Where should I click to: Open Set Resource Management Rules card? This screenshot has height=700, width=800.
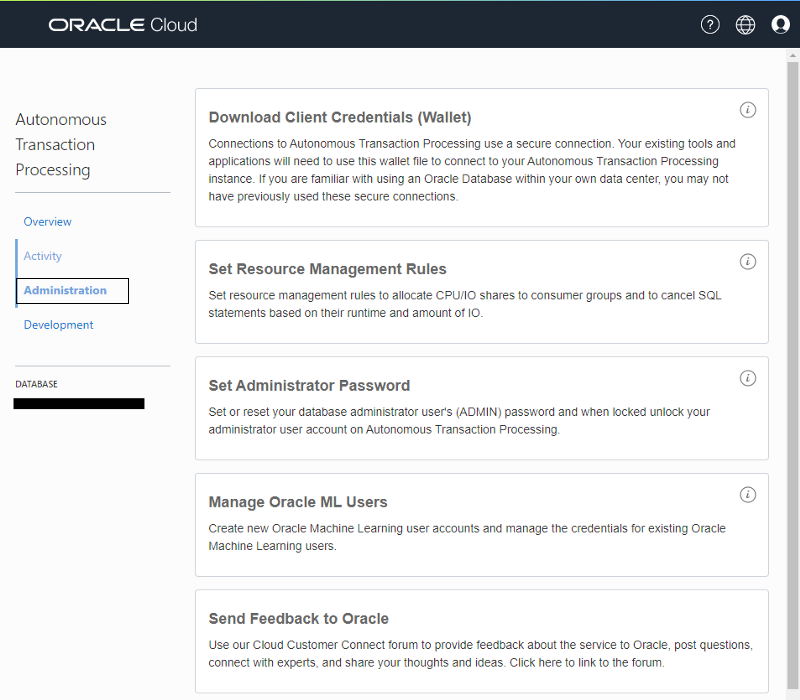pos(328,269)
